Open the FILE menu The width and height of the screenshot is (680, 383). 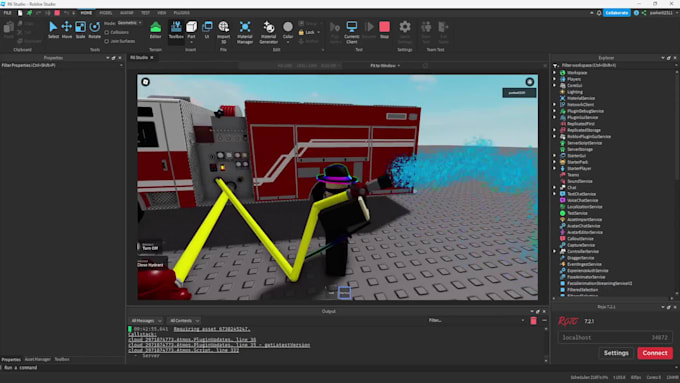tap(7, 13)
